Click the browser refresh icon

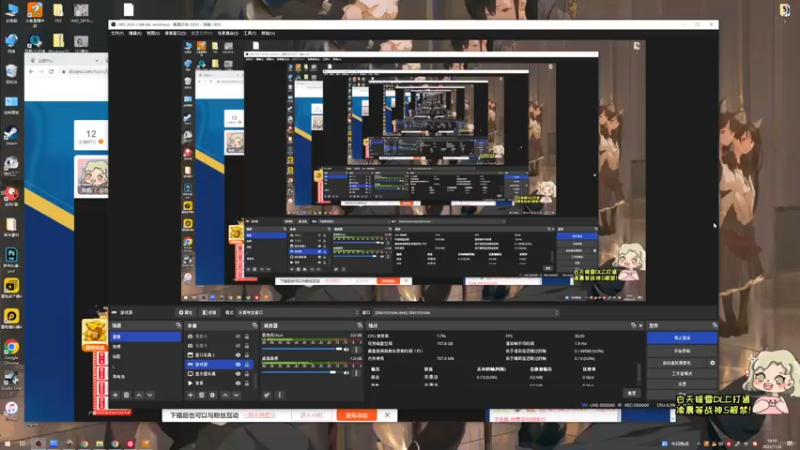click(51, 71)
